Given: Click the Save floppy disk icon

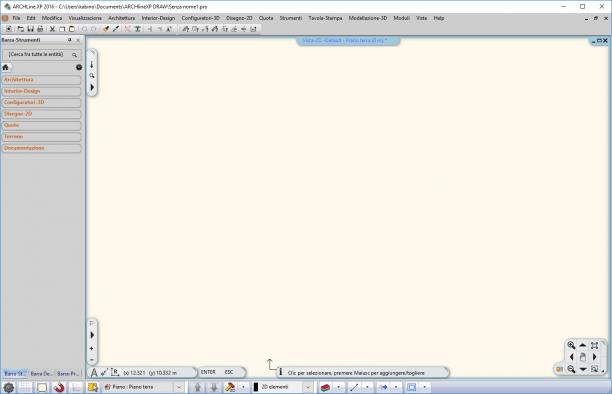Looking at the screenshot, I should point(30,29).
